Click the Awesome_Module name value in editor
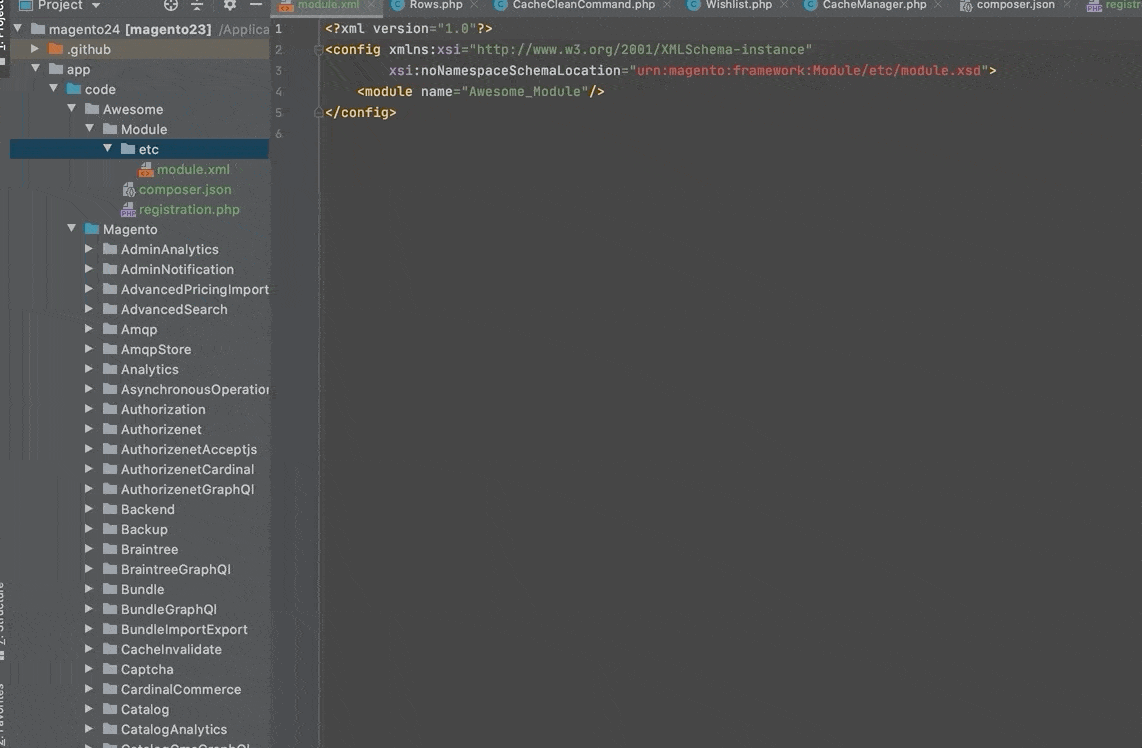This screenshot has width=1142, height=748. tap(525, 92)
